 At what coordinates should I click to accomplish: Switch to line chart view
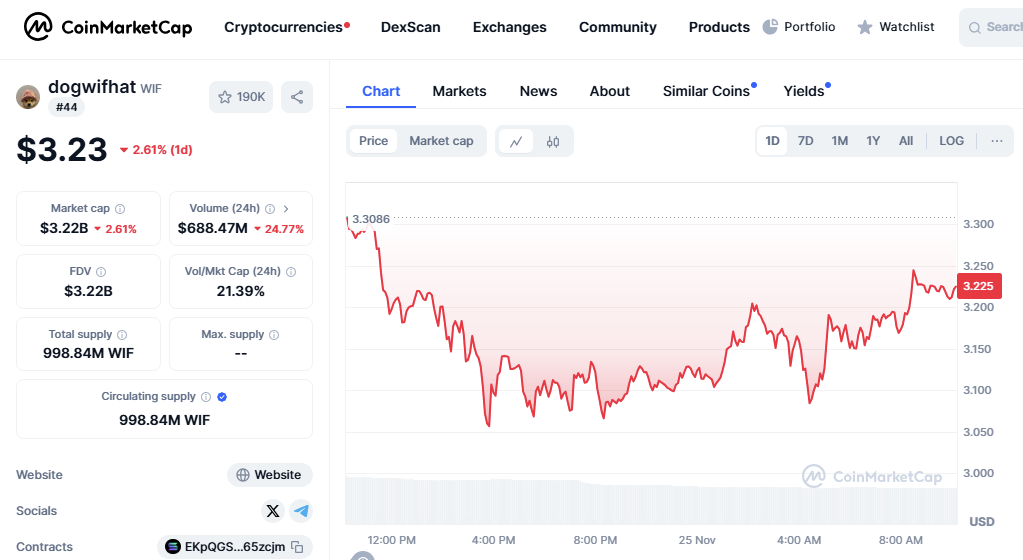[516, 142]
